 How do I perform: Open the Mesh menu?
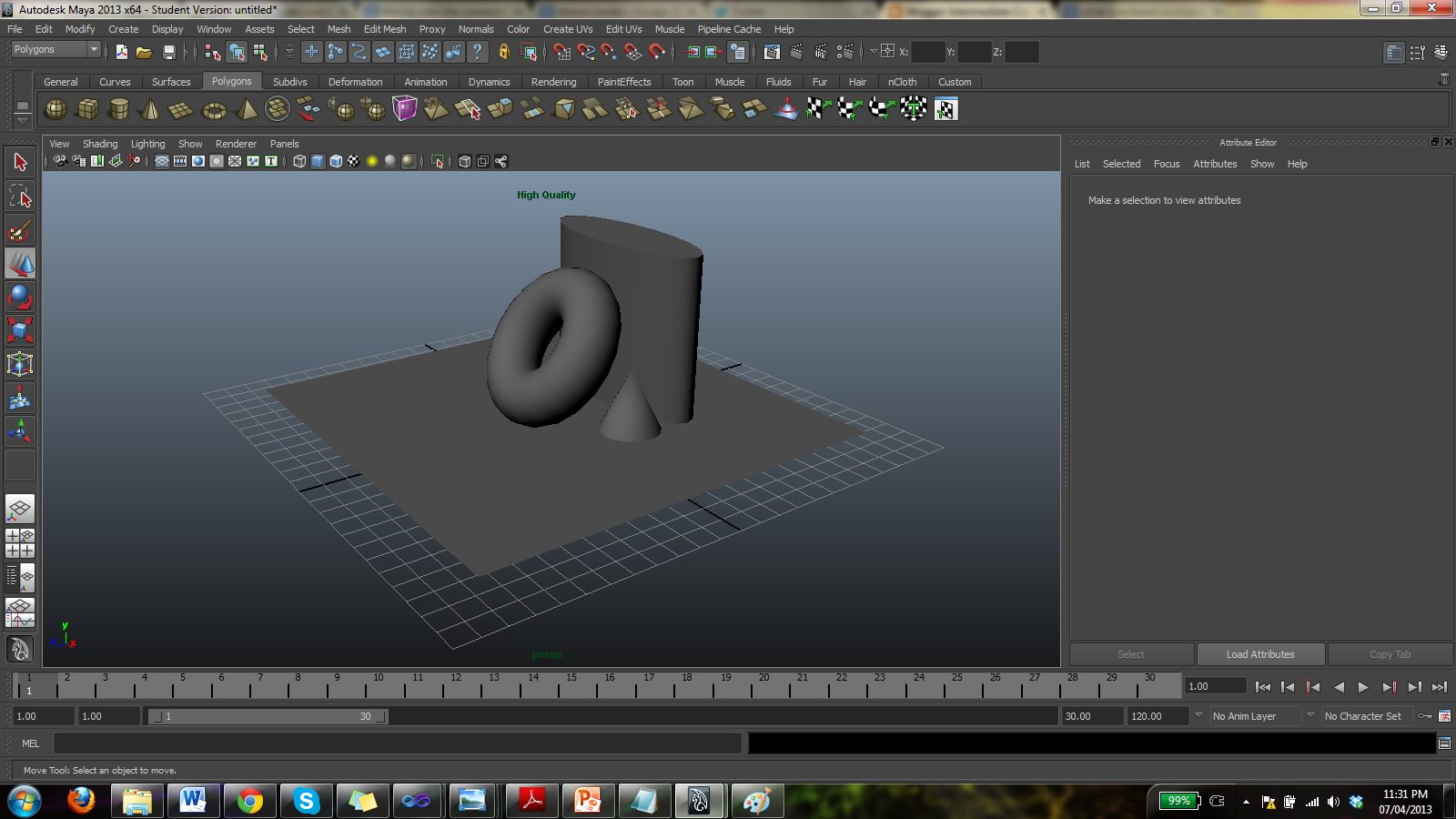pyautogui.click(x=339, y=29)
